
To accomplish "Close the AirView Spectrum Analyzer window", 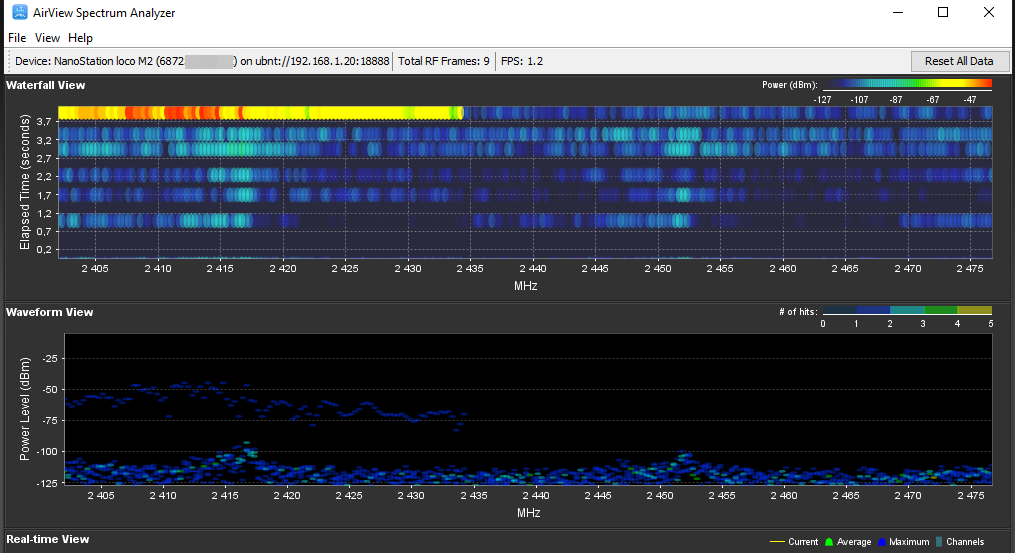I will pos(988,12).
